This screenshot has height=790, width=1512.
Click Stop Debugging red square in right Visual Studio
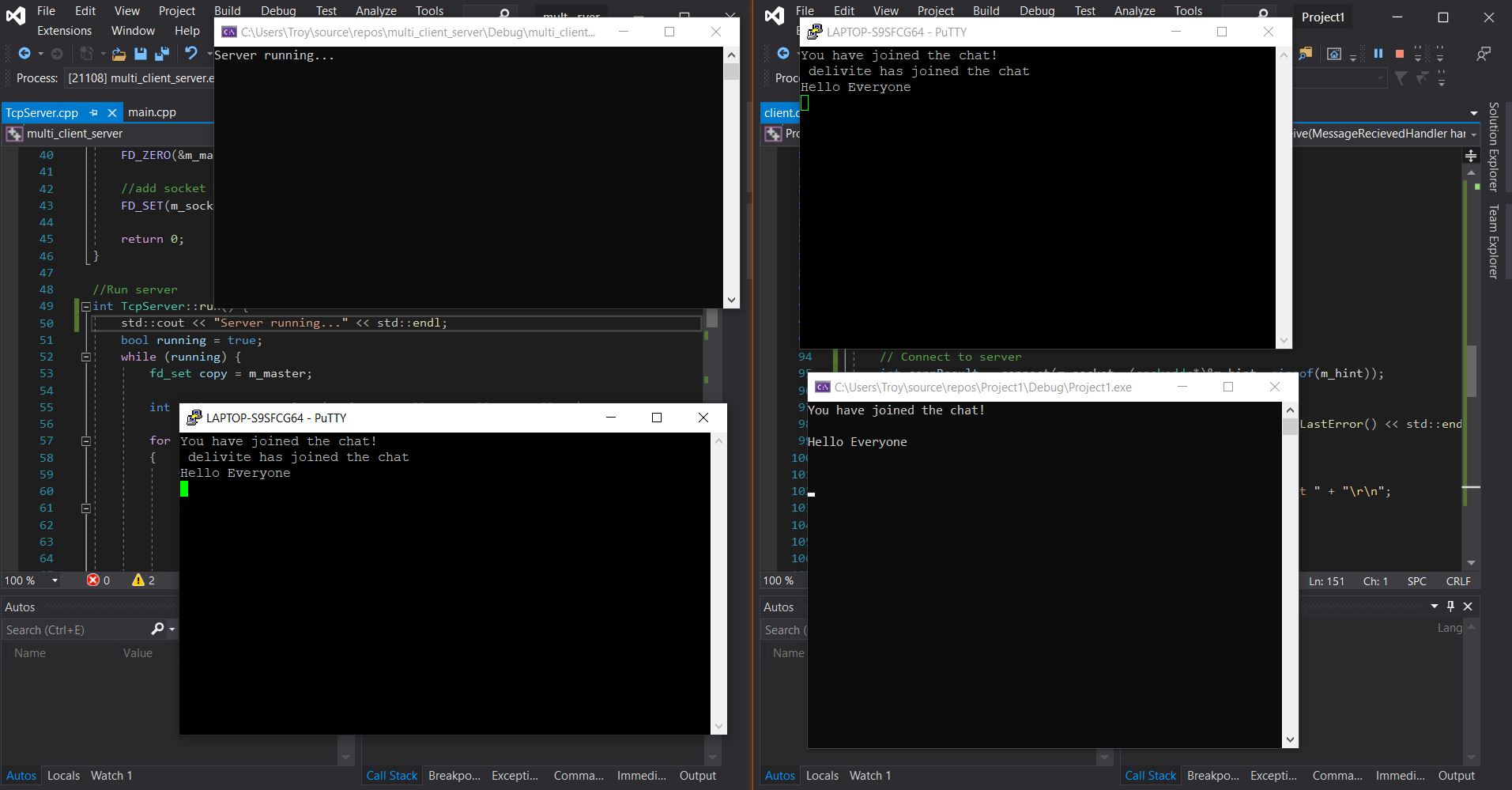click(1400, 53)
